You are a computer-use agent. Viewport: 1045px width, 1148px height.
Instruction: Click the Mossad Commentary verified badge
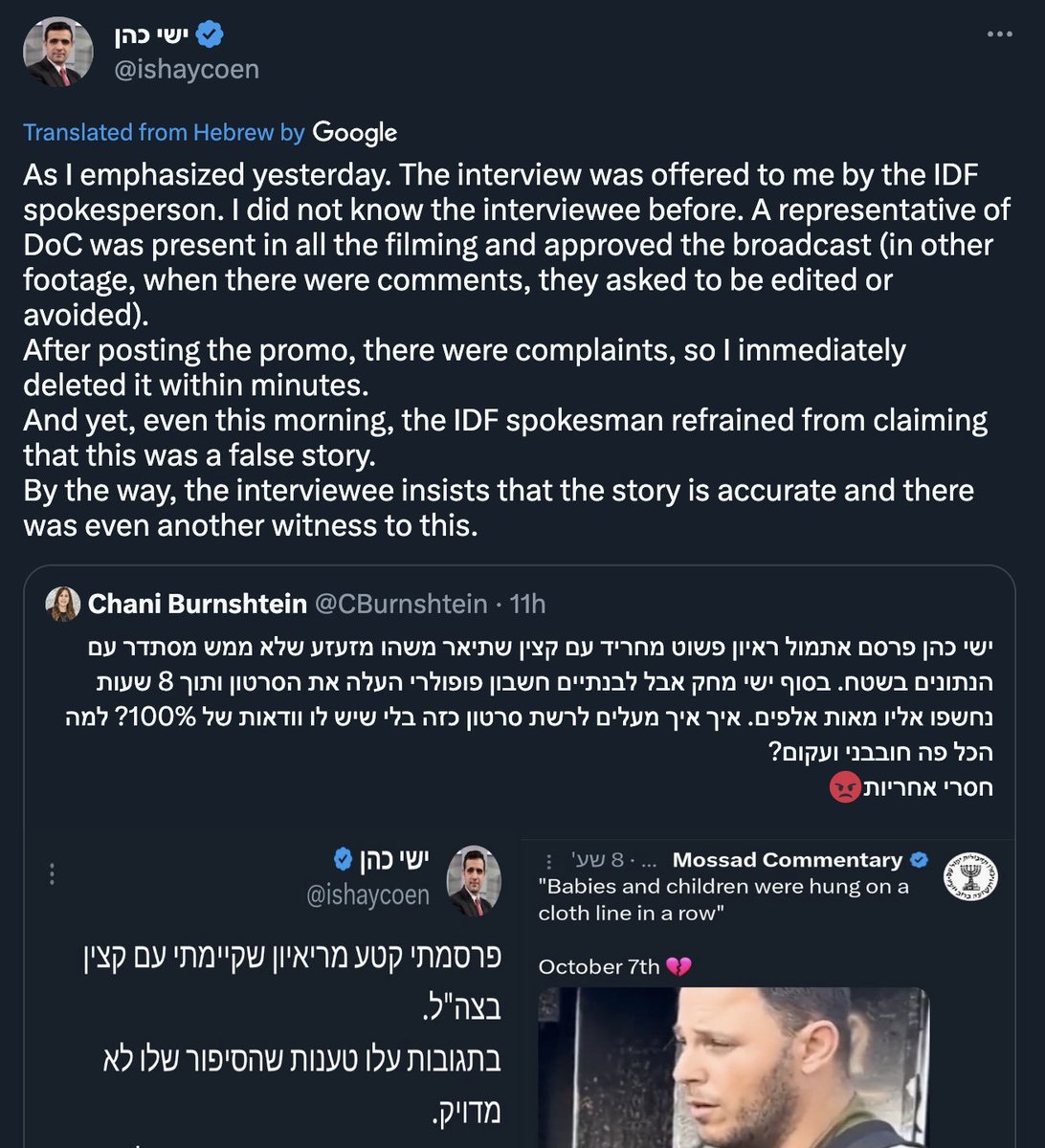[x=919, y=860]
